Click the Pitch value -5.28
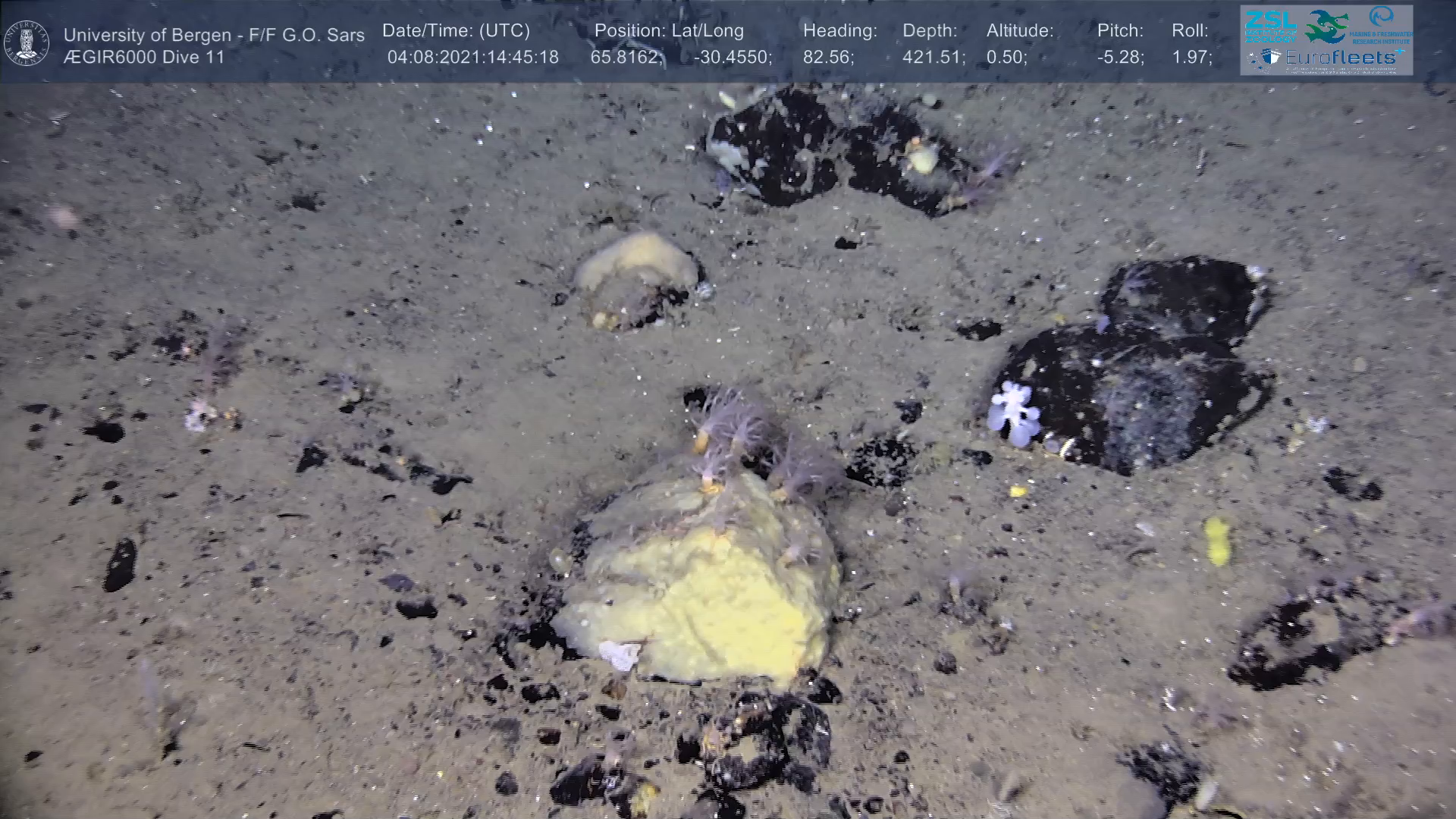This screenshot has height=819, width=1456. [x=1119, y=58]
